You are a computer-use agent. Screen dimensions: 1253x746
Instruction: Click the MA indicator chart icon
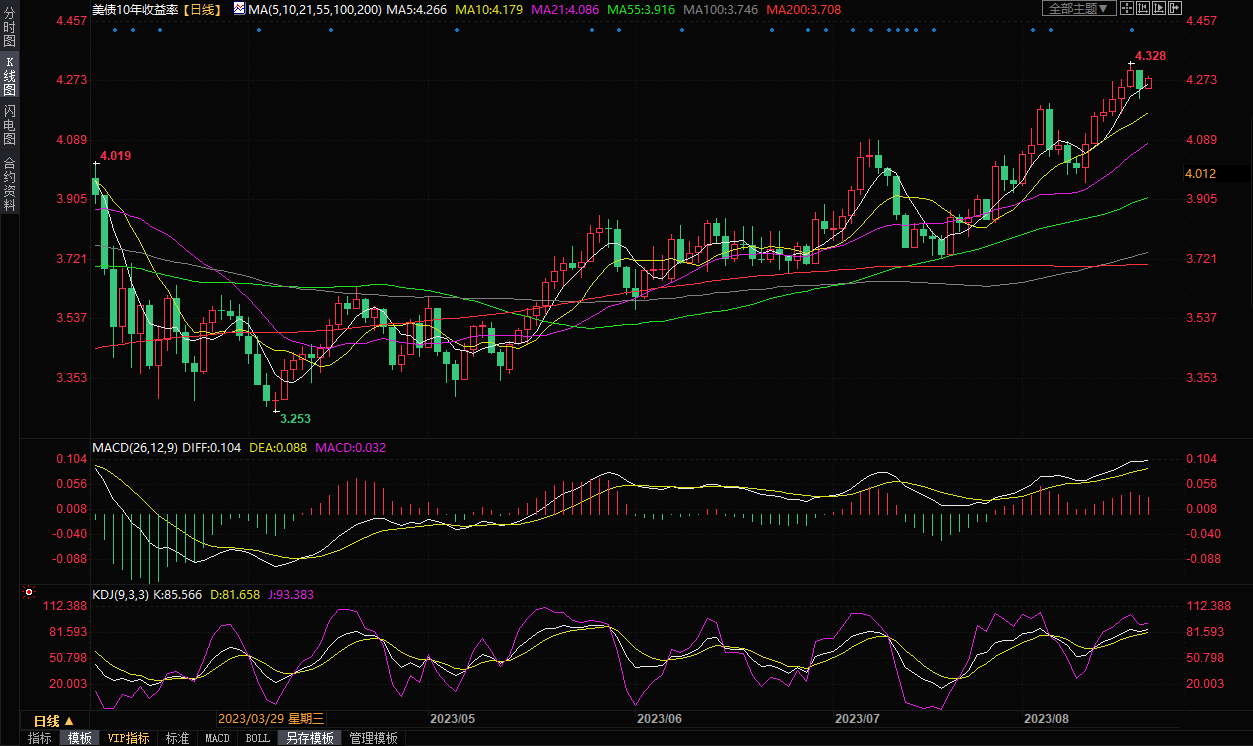238,9
